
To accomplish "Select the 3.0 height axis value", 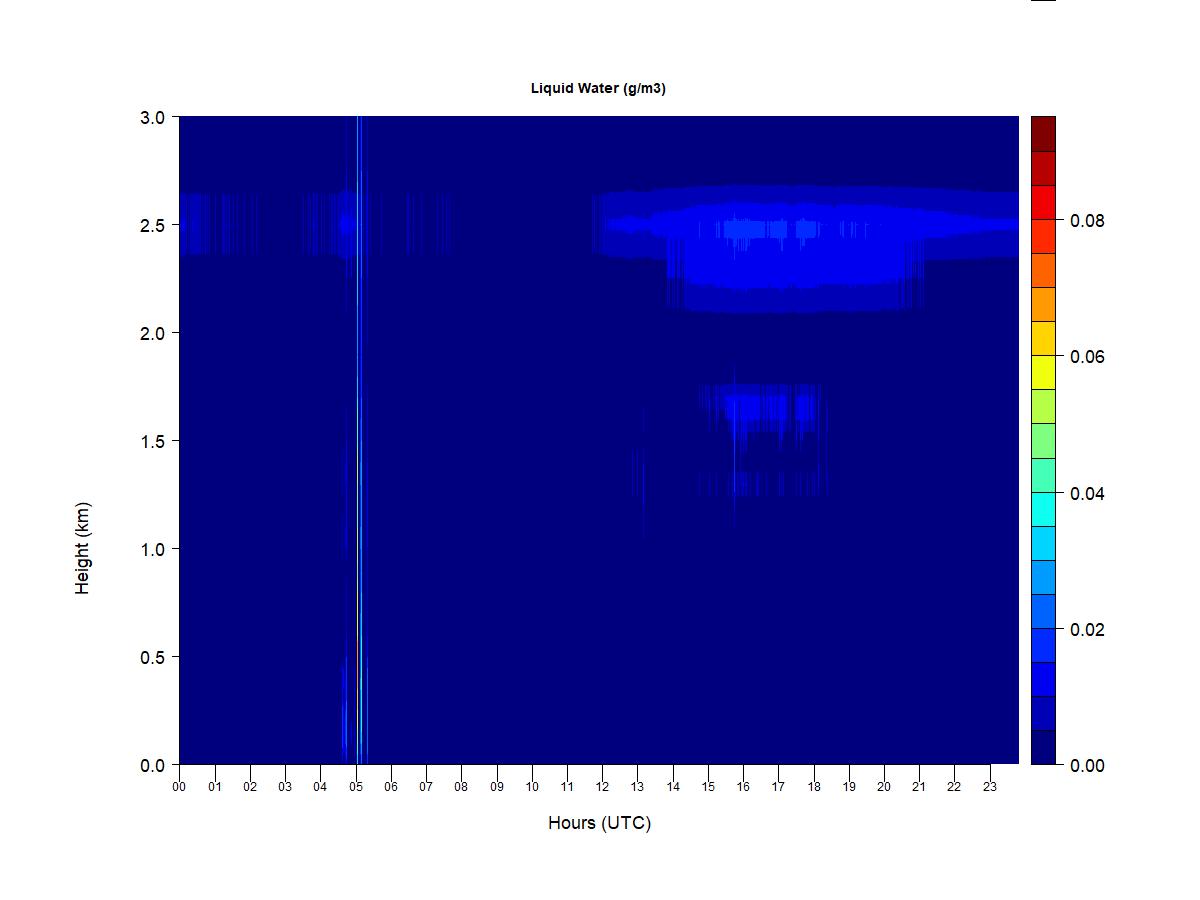I will 153,117.
